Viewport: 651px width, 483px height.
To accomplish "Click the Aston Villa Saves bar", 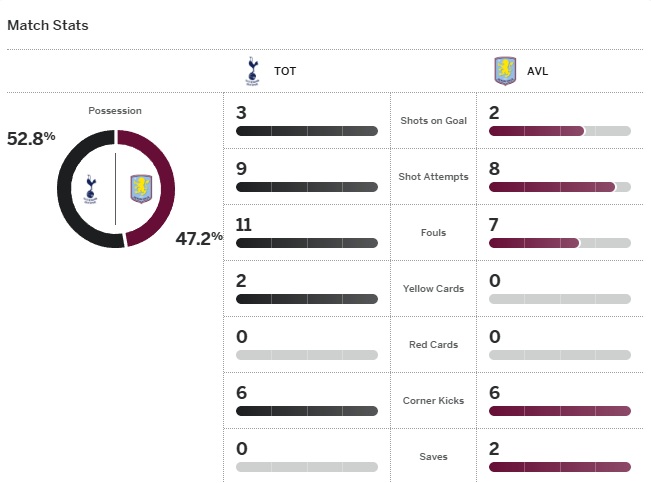I will (560, 467).
